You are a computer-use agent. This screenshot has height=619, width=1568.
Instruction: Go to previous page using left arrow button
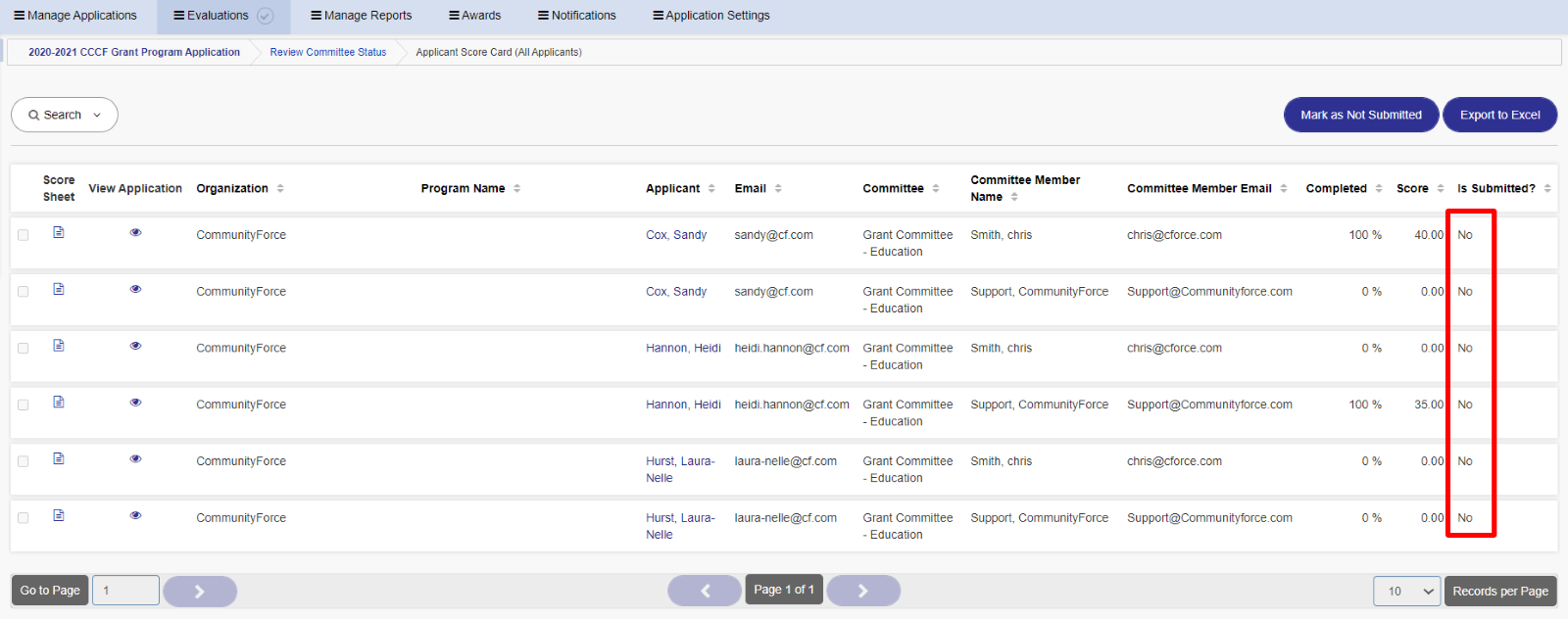(x=705, y=591)
